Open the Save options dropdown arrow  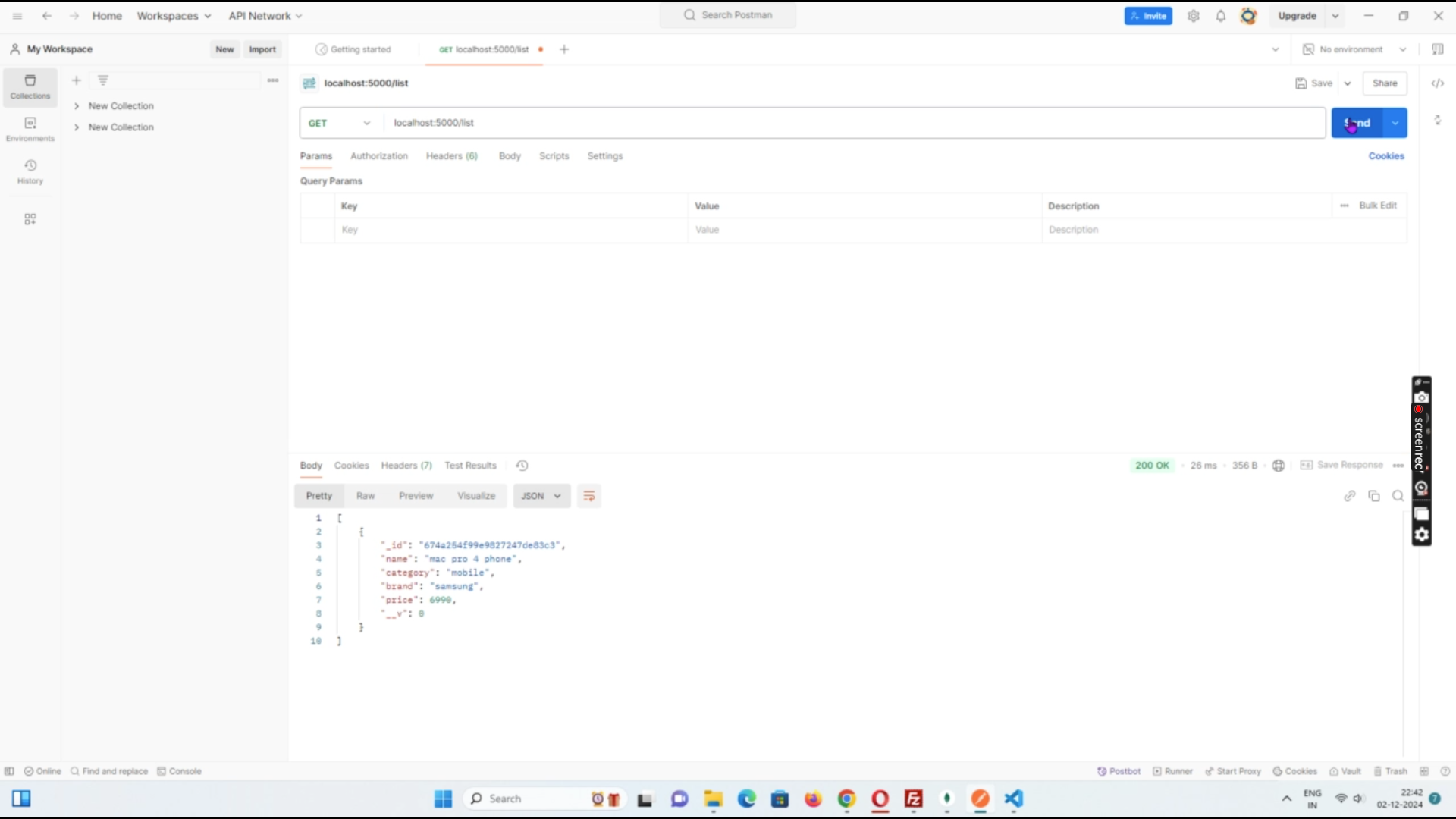pyautogui.click(x=1348, y=83)
